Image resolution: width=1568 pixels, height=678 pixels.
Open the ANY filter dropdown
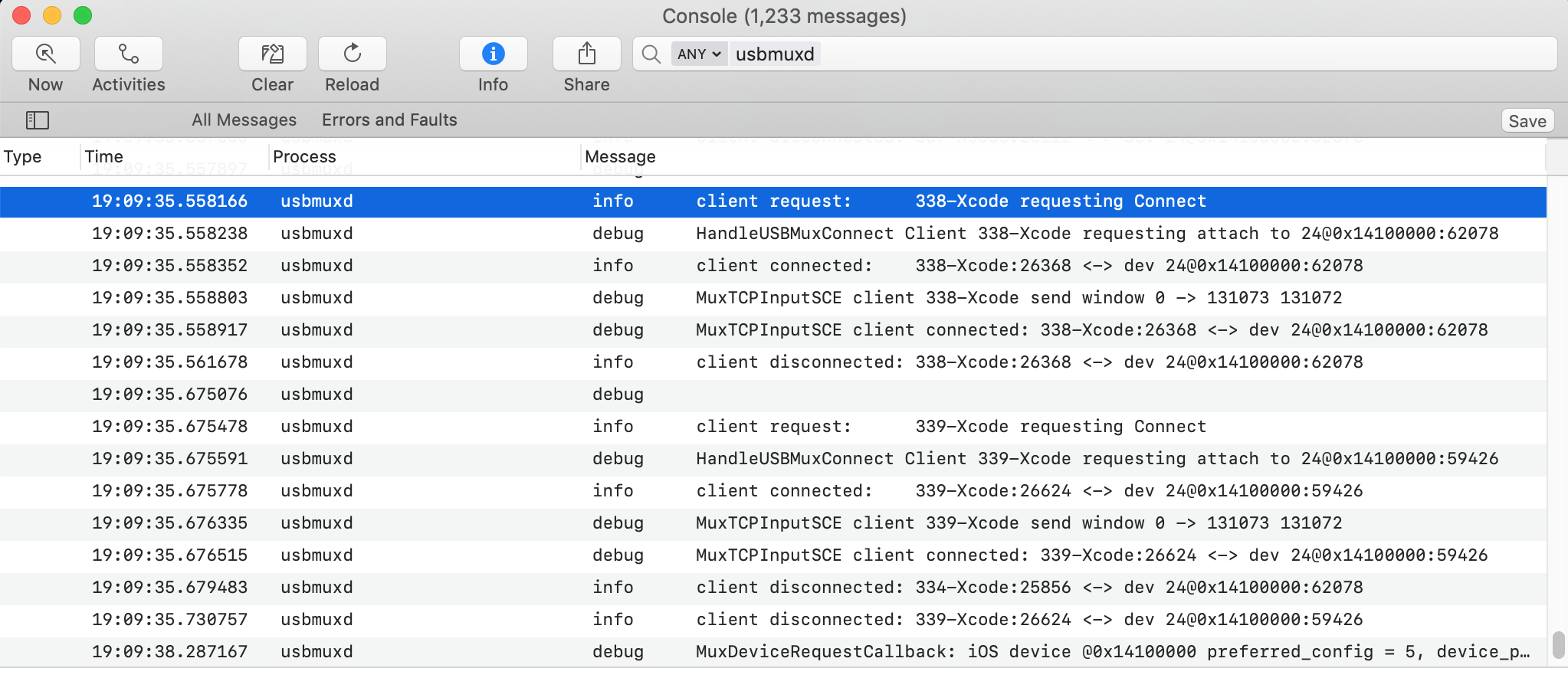699,54
